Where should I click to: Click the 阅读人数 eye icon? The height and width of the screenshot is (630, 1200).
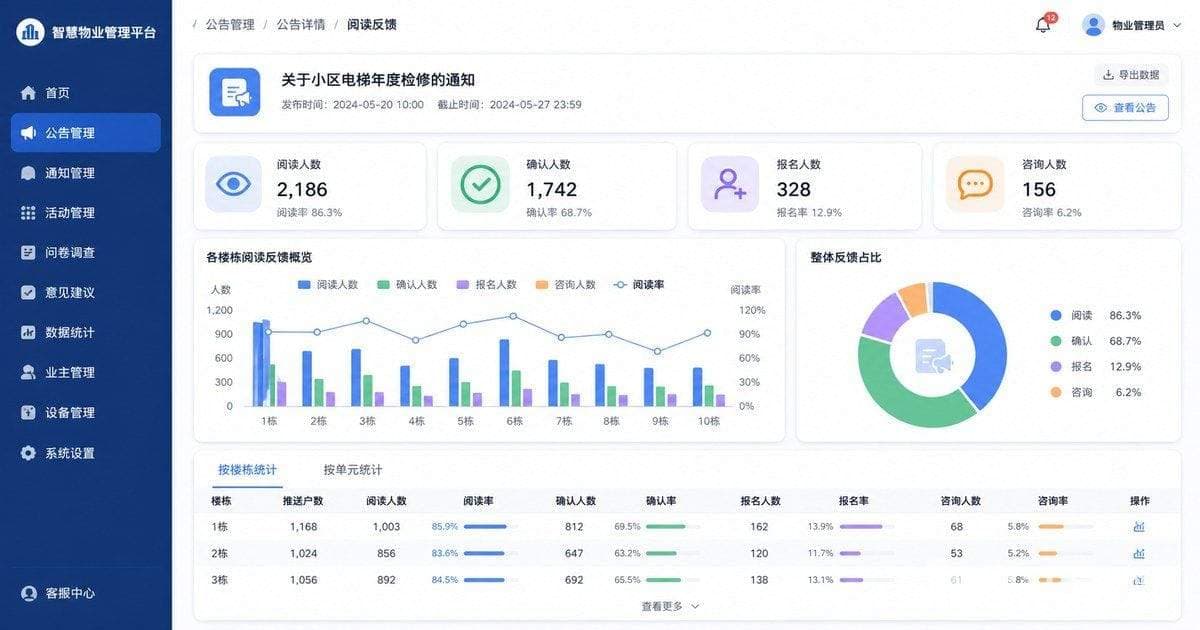click(x=233, y=184)
